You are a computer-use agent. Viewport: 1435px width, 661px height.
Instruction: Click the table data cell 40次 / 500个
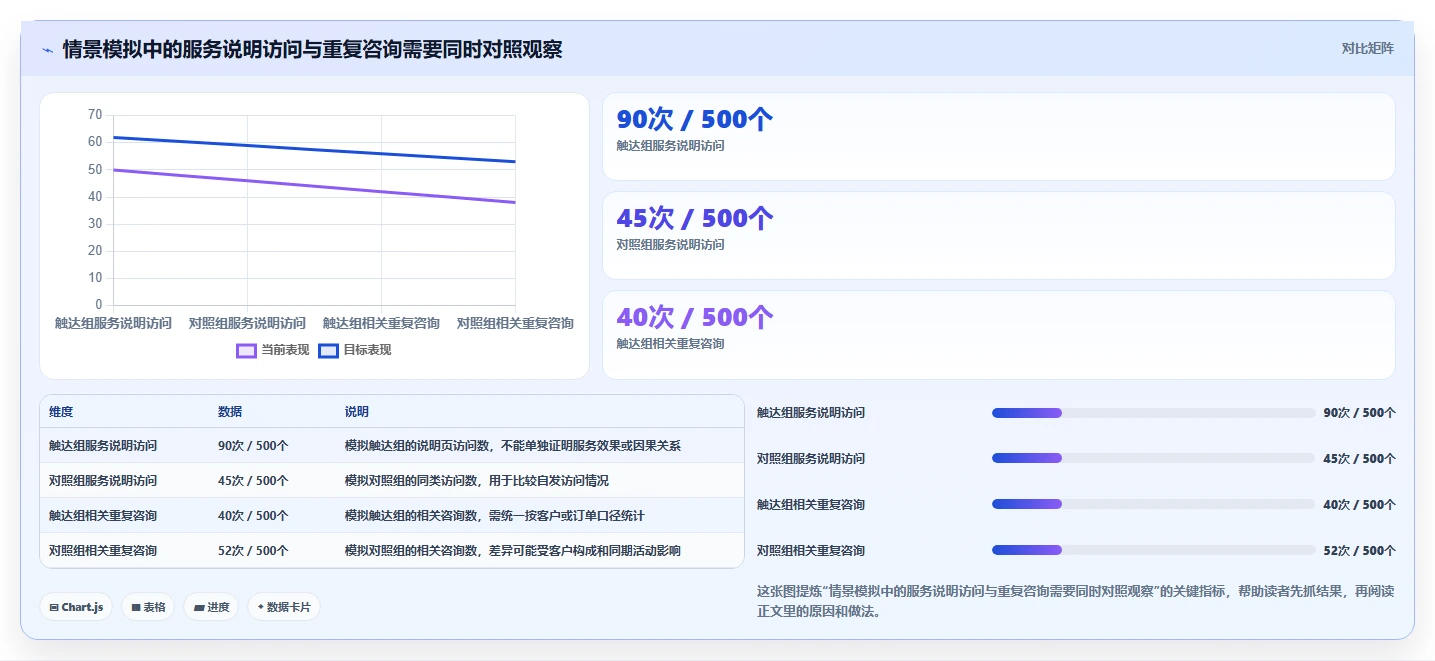click(x=253, y=516)
